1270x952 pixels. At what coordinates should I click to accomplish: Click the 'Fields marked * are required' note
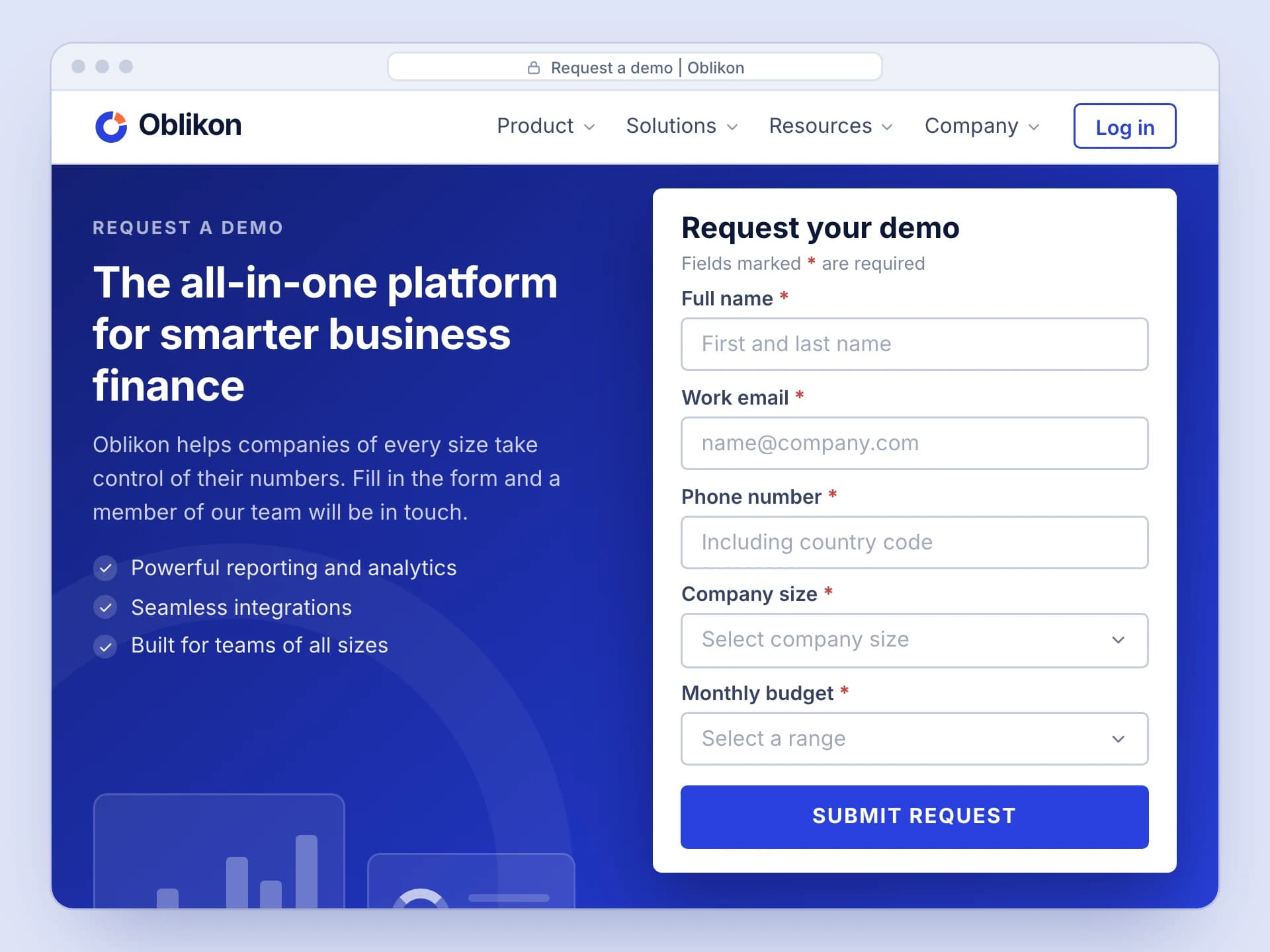point(803,263)
